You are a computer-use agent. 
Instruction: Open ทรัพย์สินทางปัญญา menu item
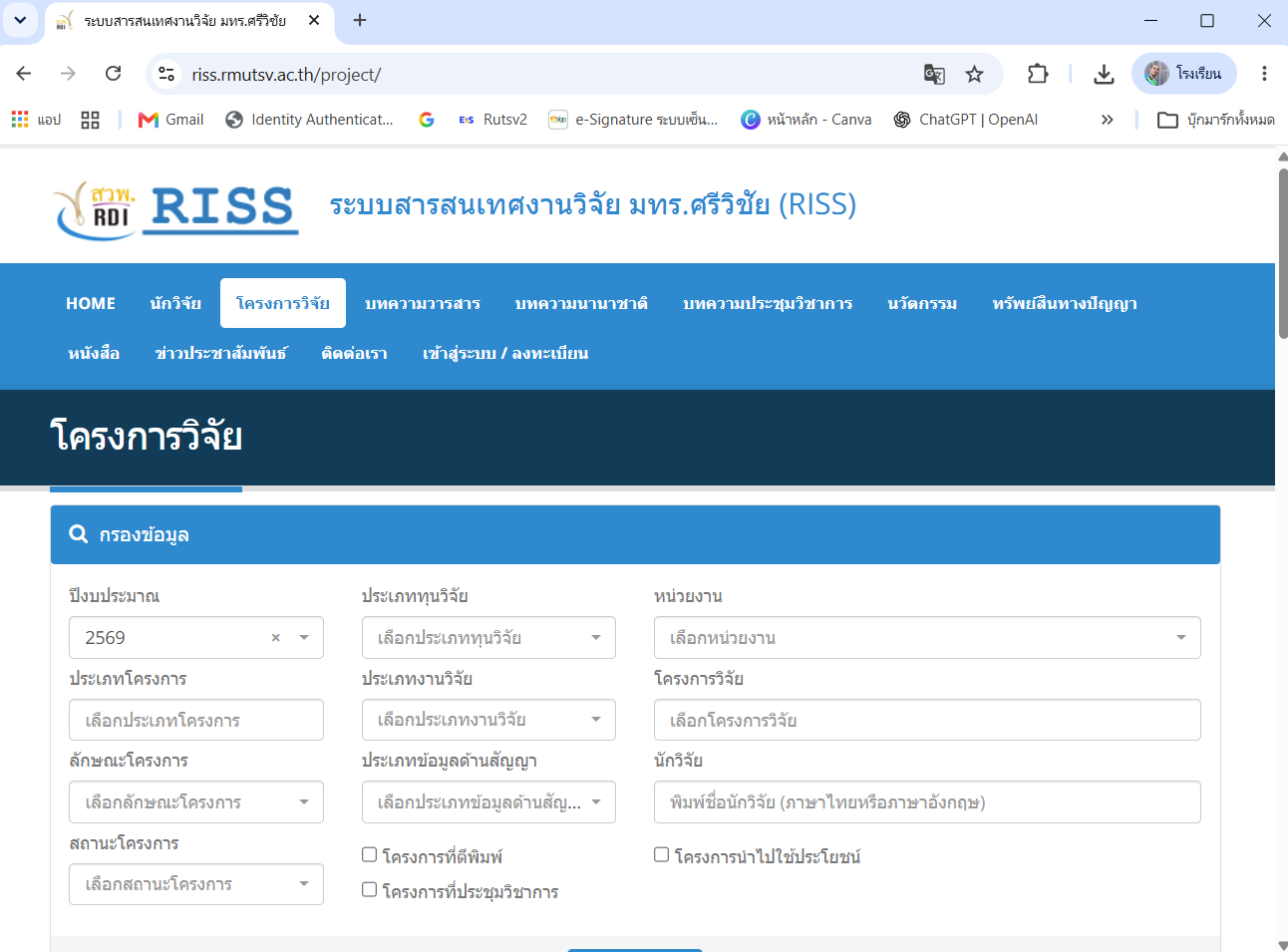[1065, 303]
